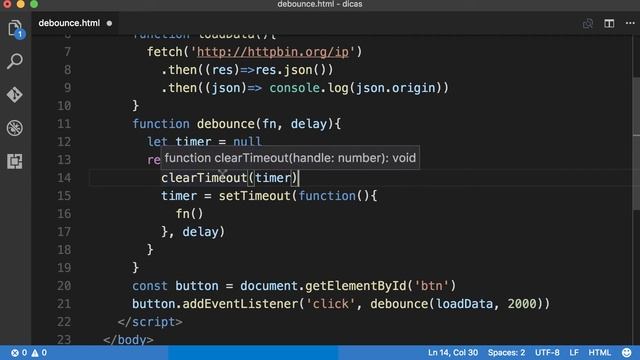Click the 'const' keyword on line 20
This screenshot has width=640, height=360.
point(150,286)
